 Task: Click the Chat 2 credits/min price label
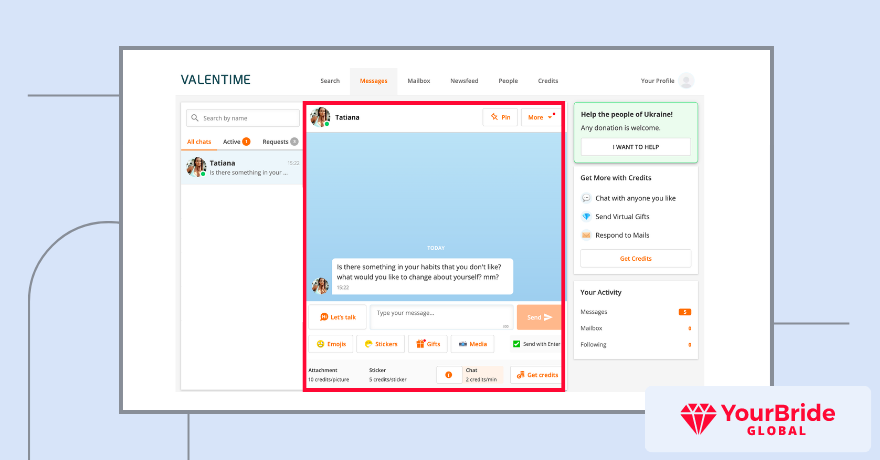482,375
